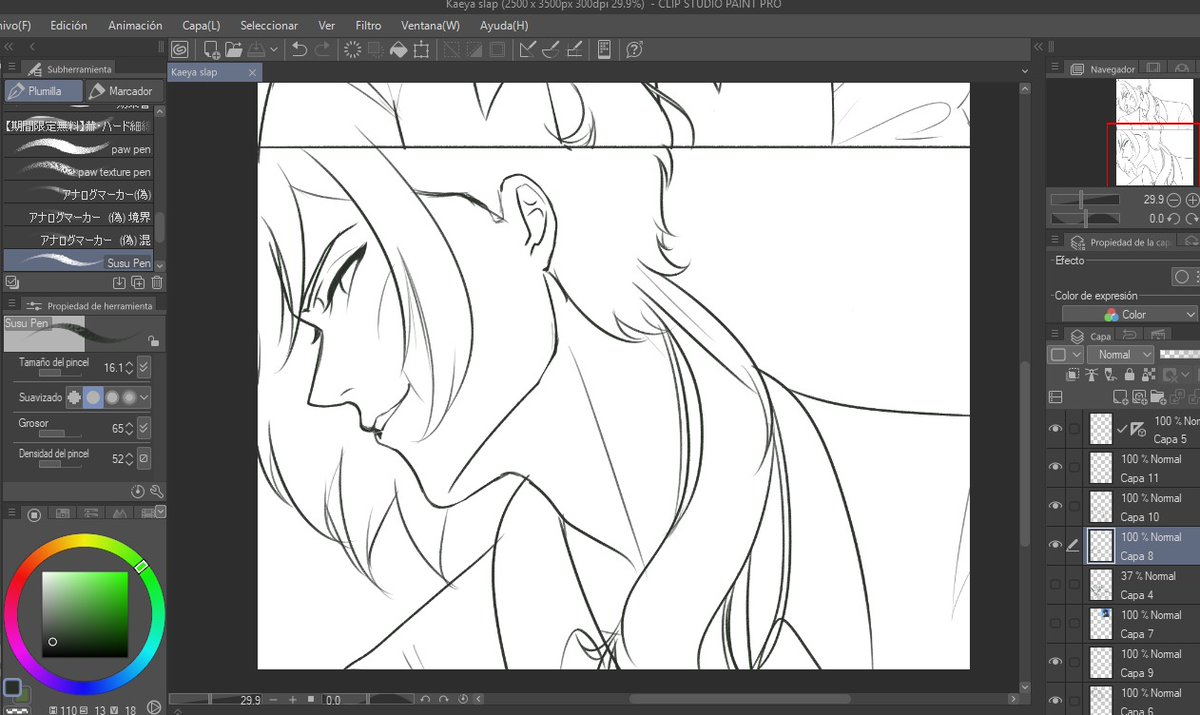1200x715 pixels.
Task: Select the paw texture pen brush
Action: (80, 171)
